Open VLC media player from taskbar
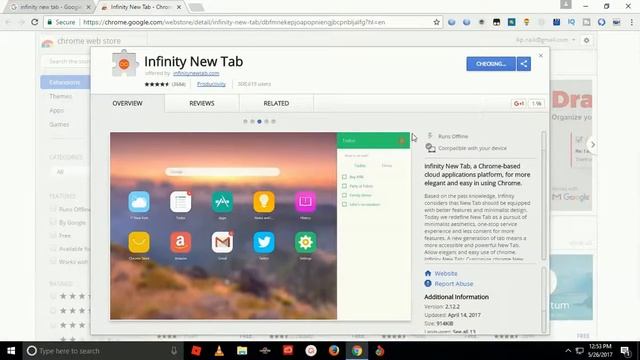This screenshot has height=360, width=640. click(219, 351)
